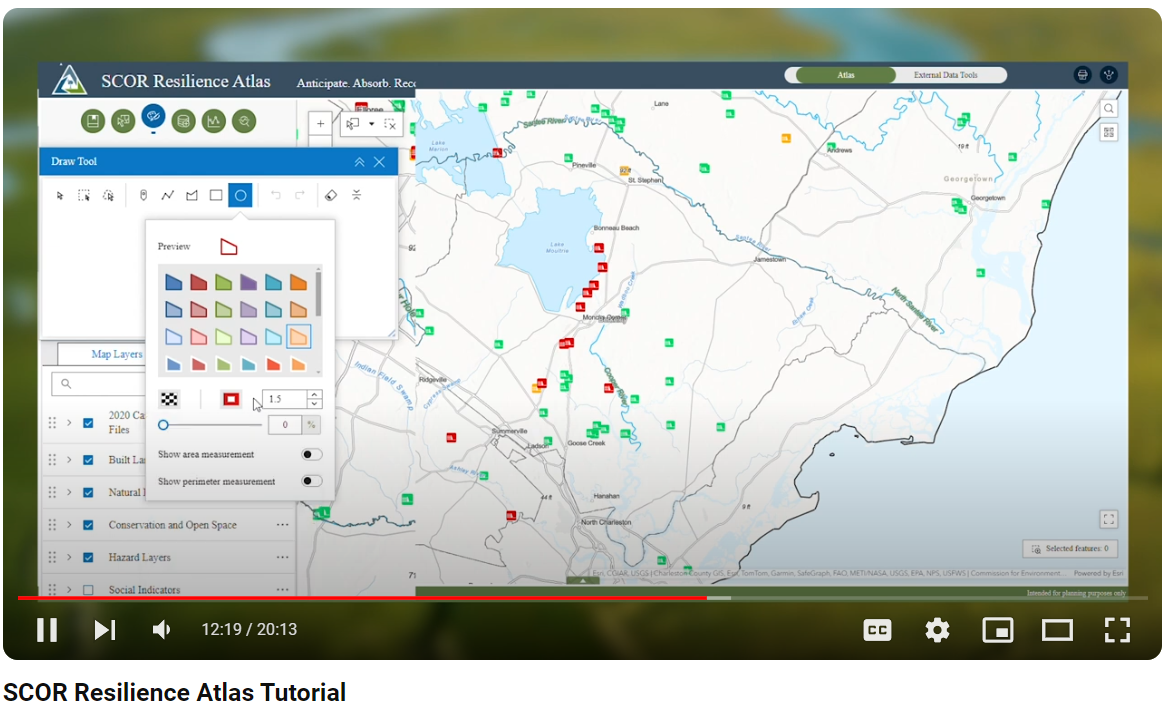Image resolution: width=1167 pixels, height=708 pixels.
Task: Collapse the Draw Tool panel with the chevron
Action: [x=359, y=161]
